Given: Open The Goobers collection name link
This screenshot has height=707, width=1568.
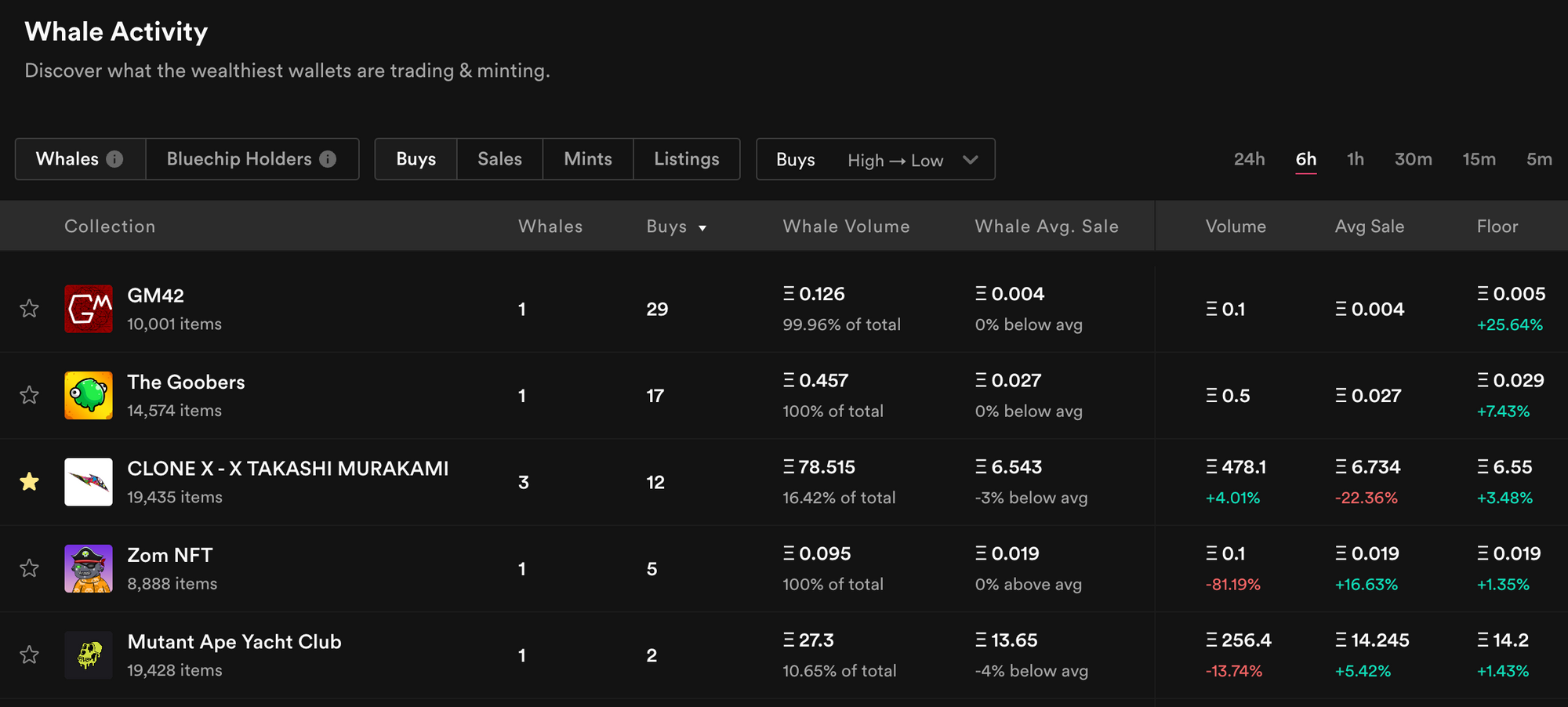Looking at the screenshot, I should coord(186,382).
